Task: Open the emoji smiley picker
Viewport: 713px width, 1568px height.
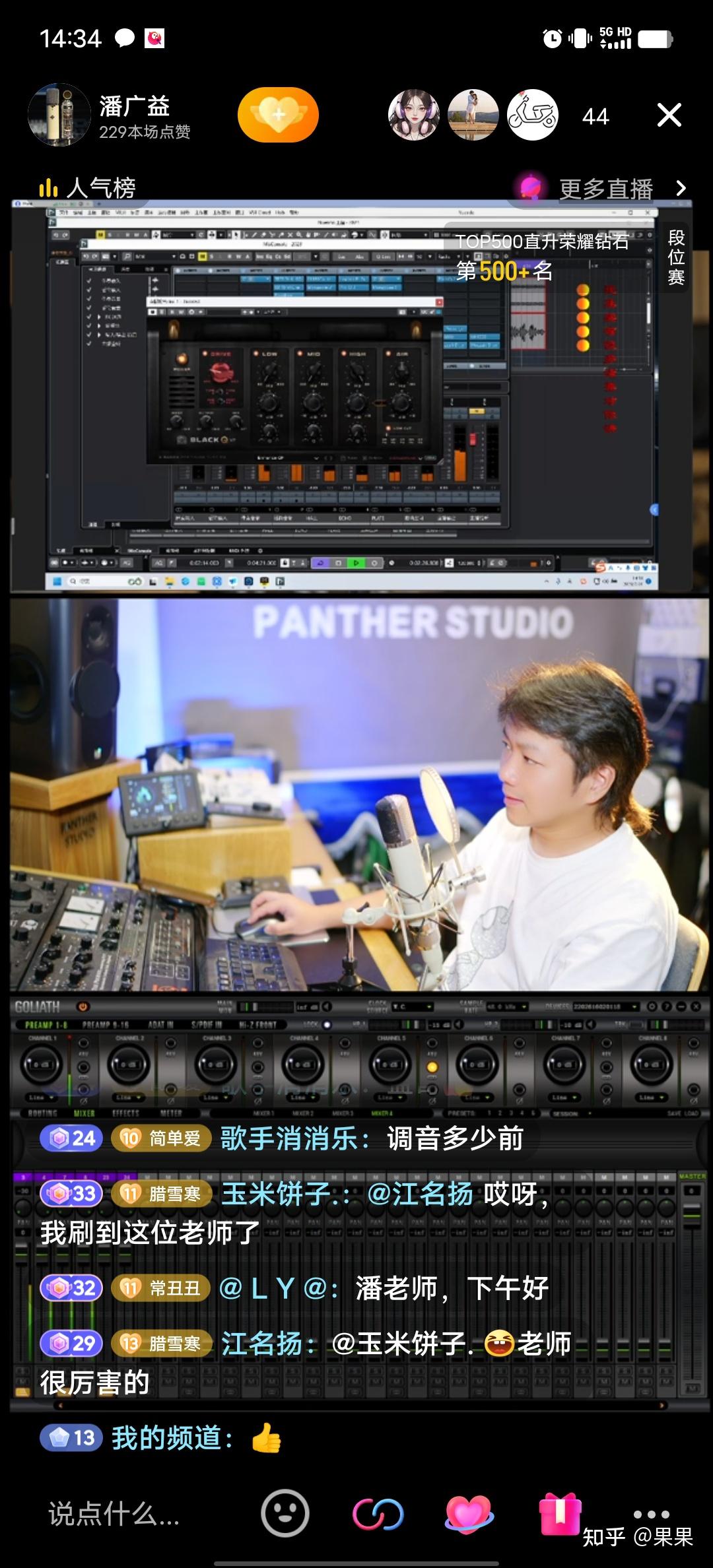Action: pos(285,1513)
